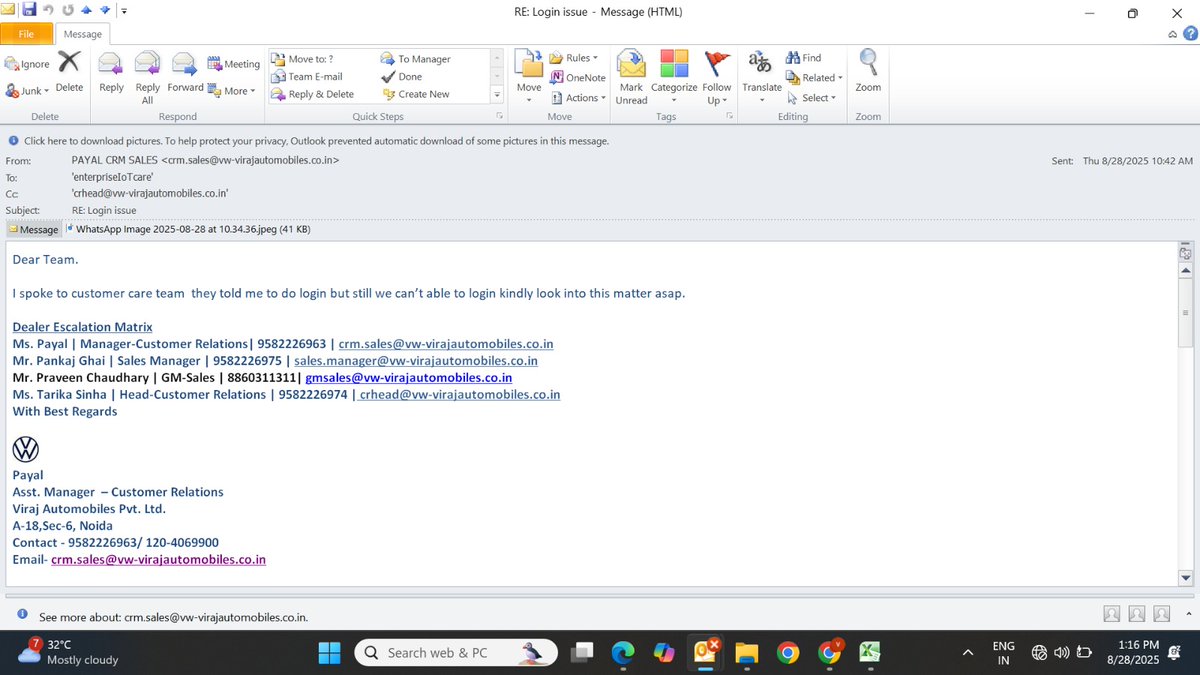Open Excel from the taskbar
The height and width of the screenshot is (675, 1200).
point(870,653)
